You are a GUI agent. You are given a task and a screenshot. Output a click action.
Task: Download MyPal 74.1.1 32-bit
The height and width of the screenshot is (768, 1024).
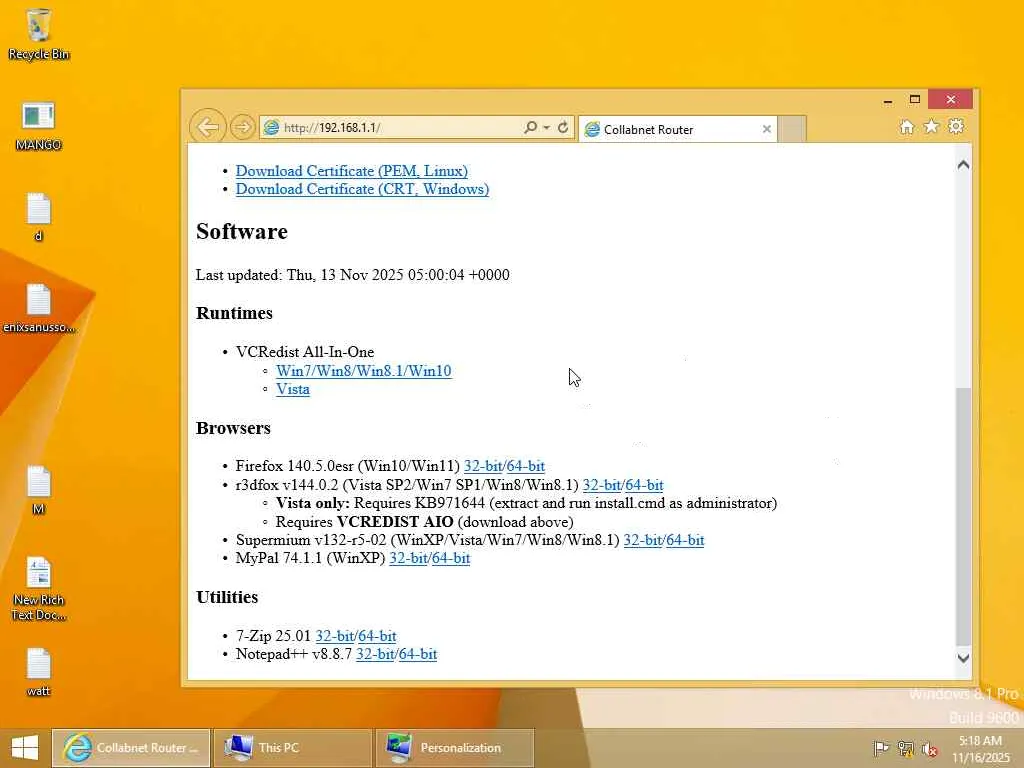point(408,558)
